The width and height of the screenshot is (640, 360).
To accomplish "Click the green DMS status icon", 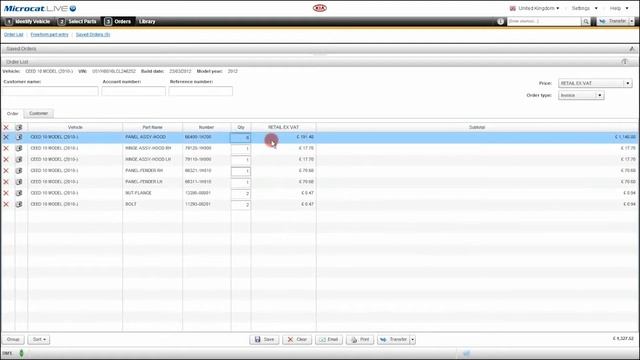I will click(21, 353).
